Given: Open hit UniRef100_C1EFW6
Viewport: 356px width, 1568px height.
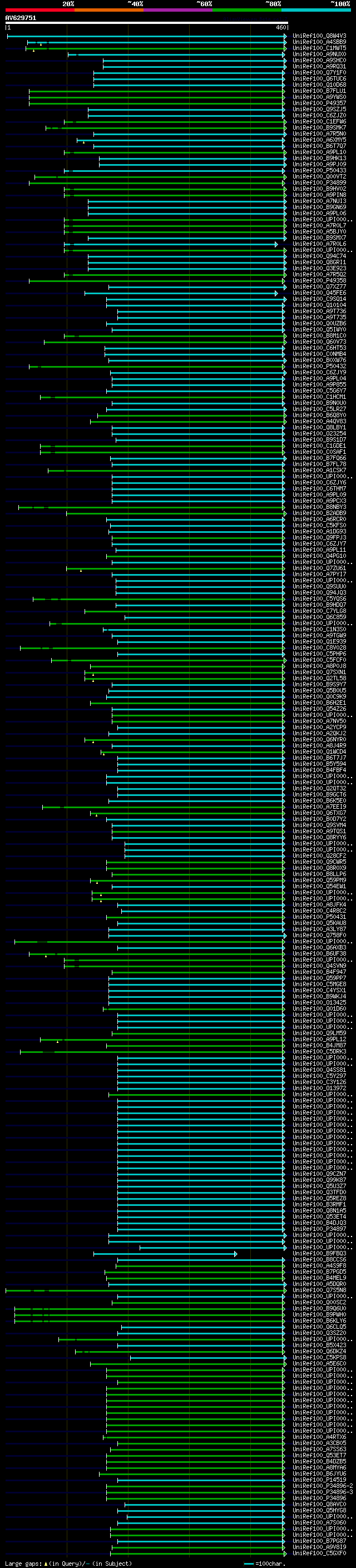Looking at the screenshot, I should (x=319, y=122).
